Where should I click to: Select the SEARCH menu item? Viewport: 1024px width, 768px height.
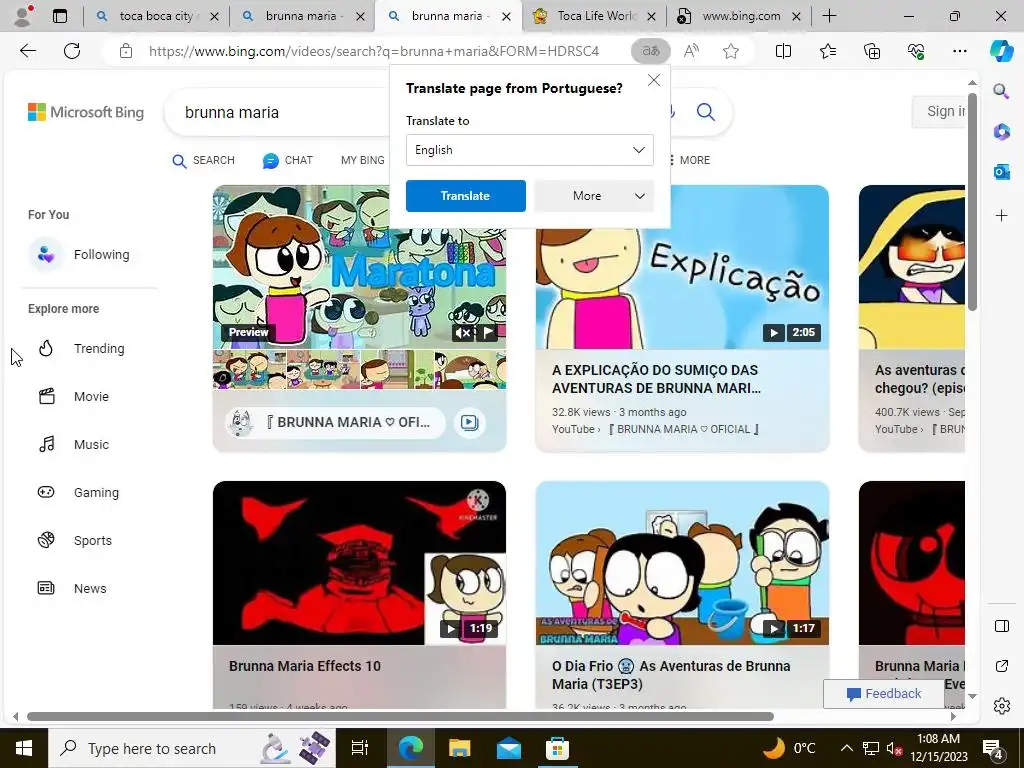203,161
